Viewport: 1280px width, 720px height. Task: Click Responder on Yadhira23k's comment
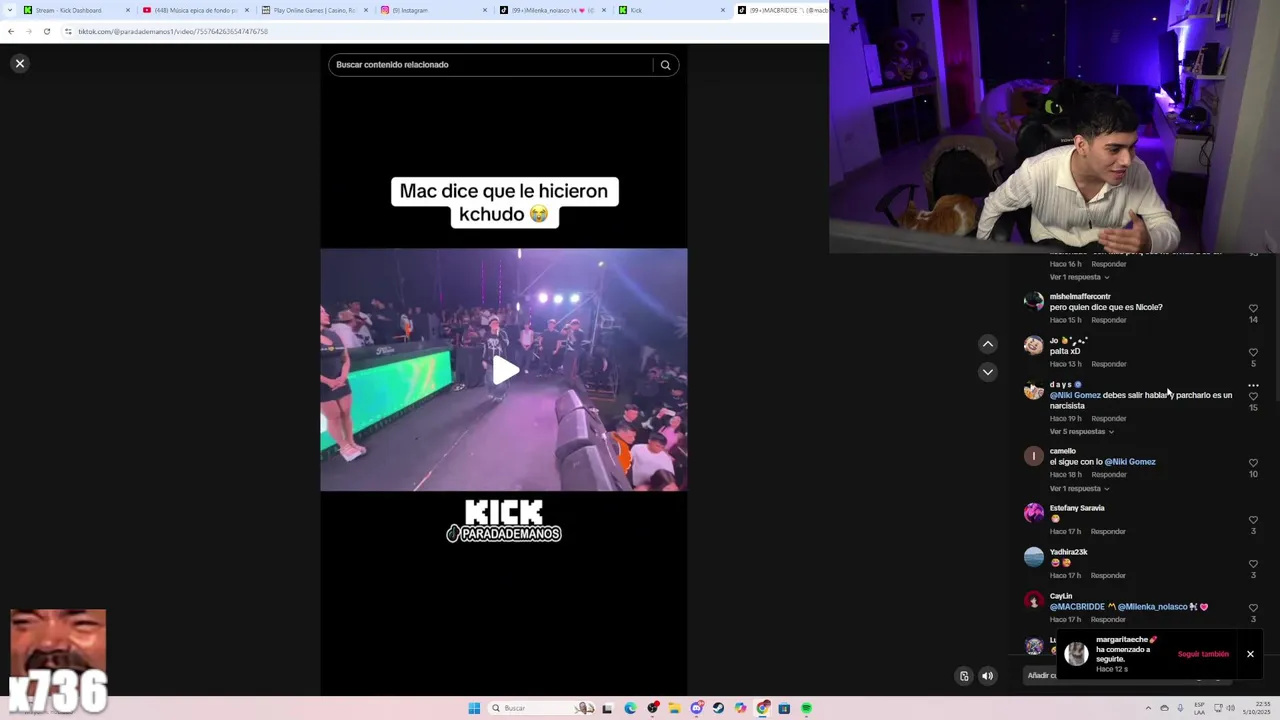click(1108, 576)
